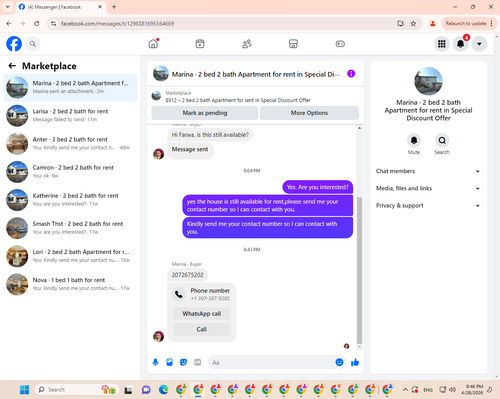Mute this conversation bell icon
The width and height of the screenshot is (500, 399).
click(x=414, y=140)
